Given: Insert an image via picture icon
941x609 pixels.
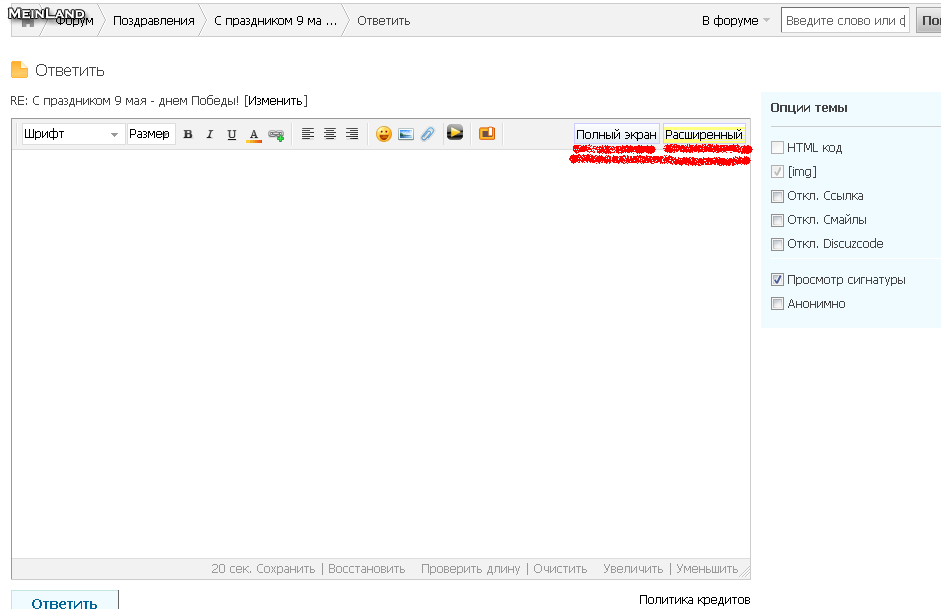Looking at the screenshot, I should [x=406, y=134].
